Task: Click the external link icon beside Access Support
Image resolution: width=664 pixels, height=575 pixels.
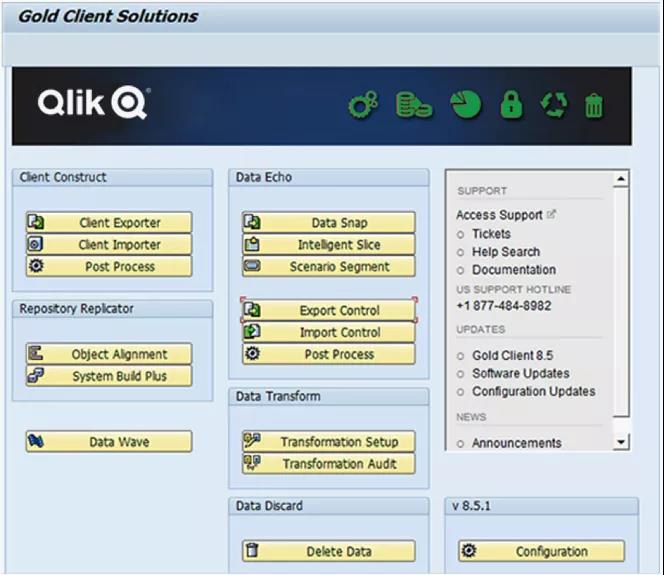Action: coord(551,214)
